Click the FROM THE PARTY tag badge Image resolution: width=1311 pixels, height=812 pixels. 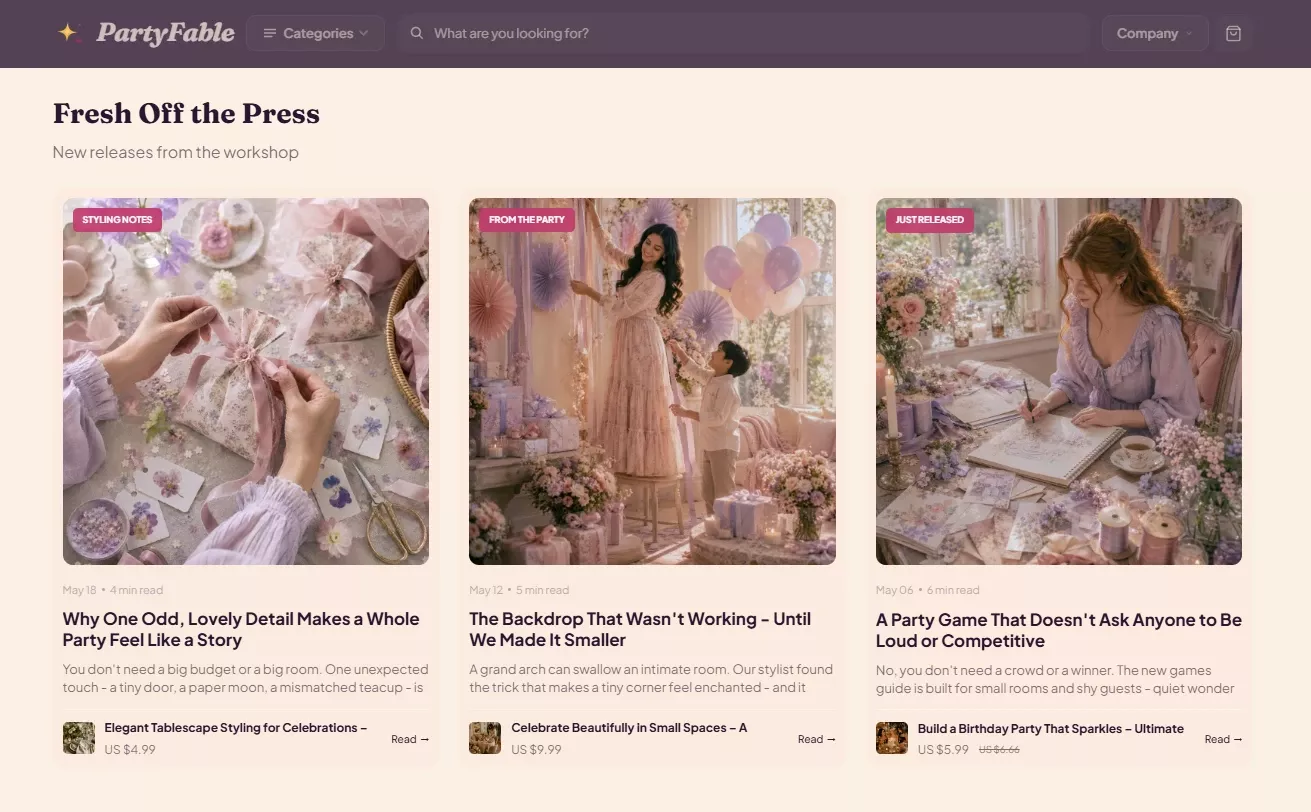(x=527, y=220)
